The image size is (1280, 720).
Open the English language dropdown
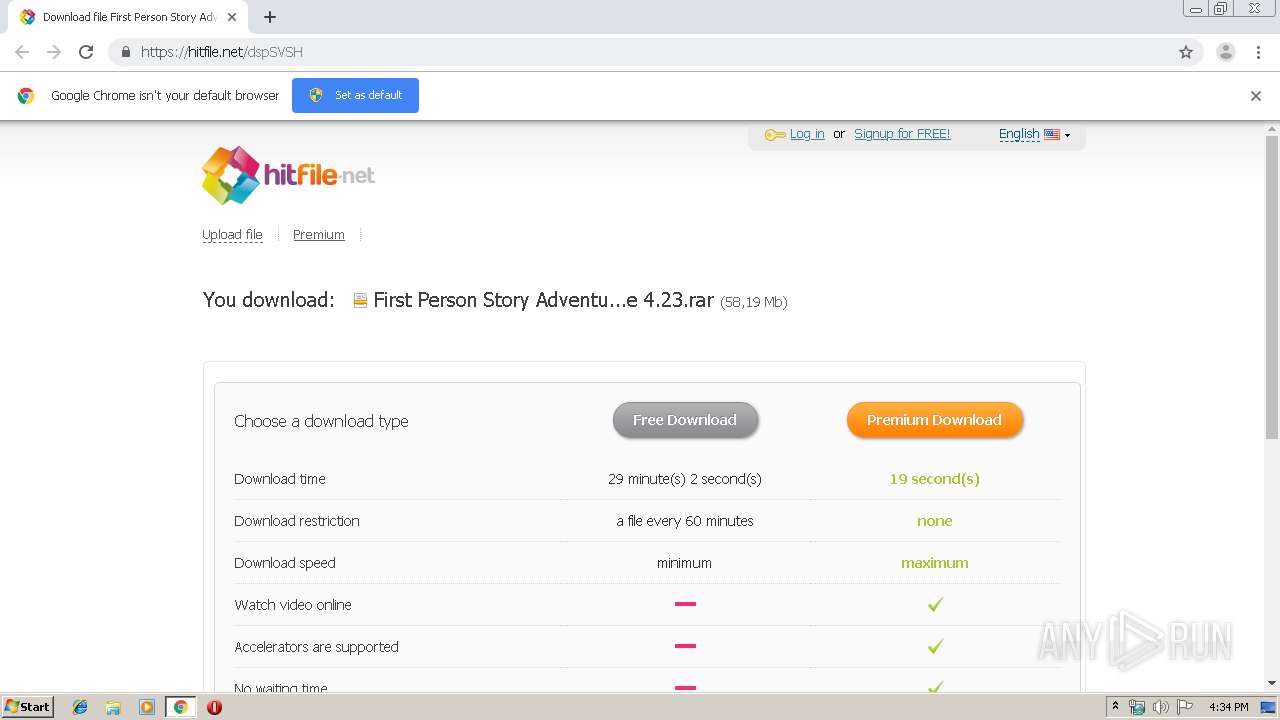tap(1034, 134)
